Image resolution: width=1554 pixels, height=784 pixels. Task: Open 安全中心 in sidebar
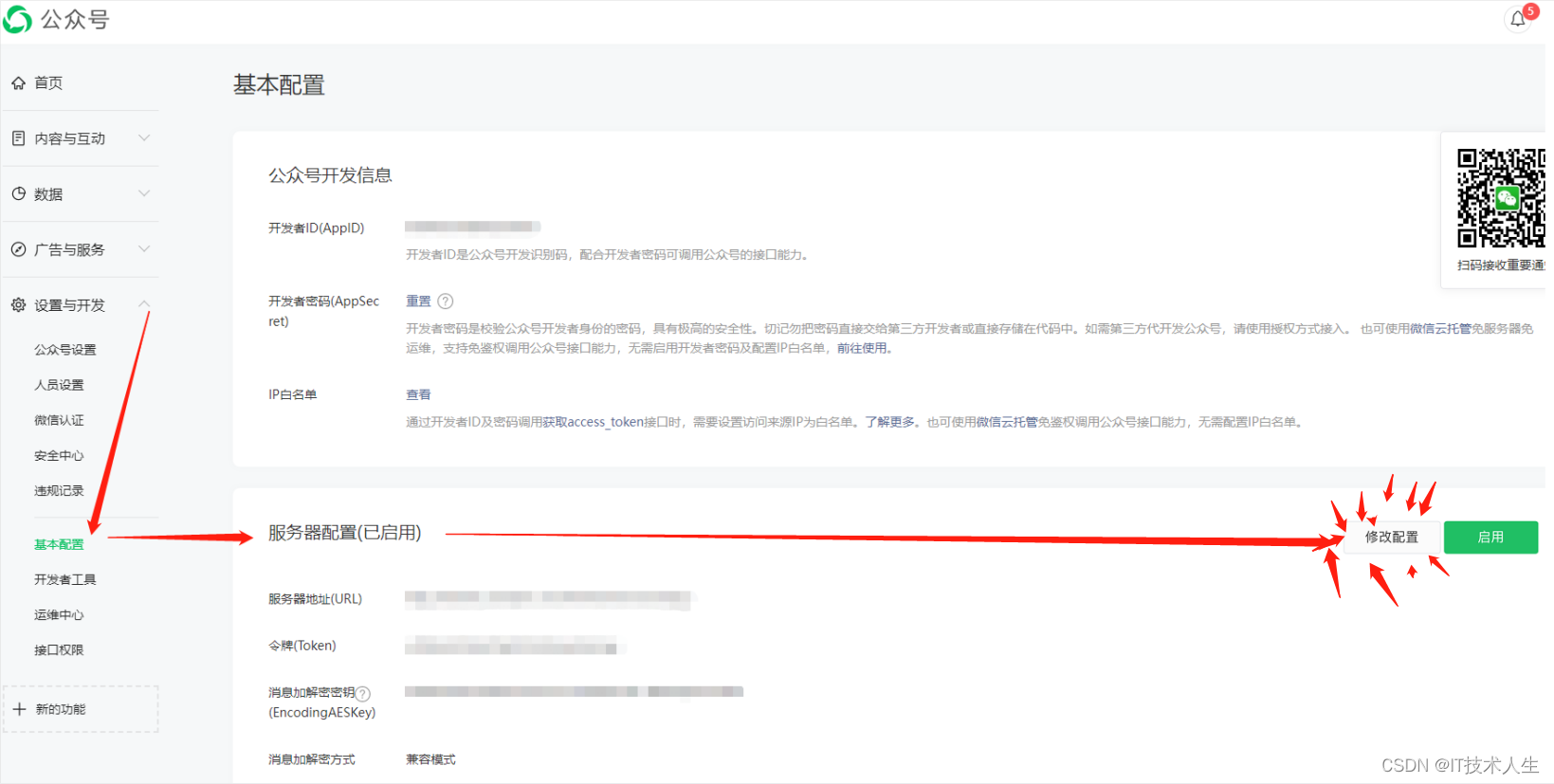(x=59, y=456)
